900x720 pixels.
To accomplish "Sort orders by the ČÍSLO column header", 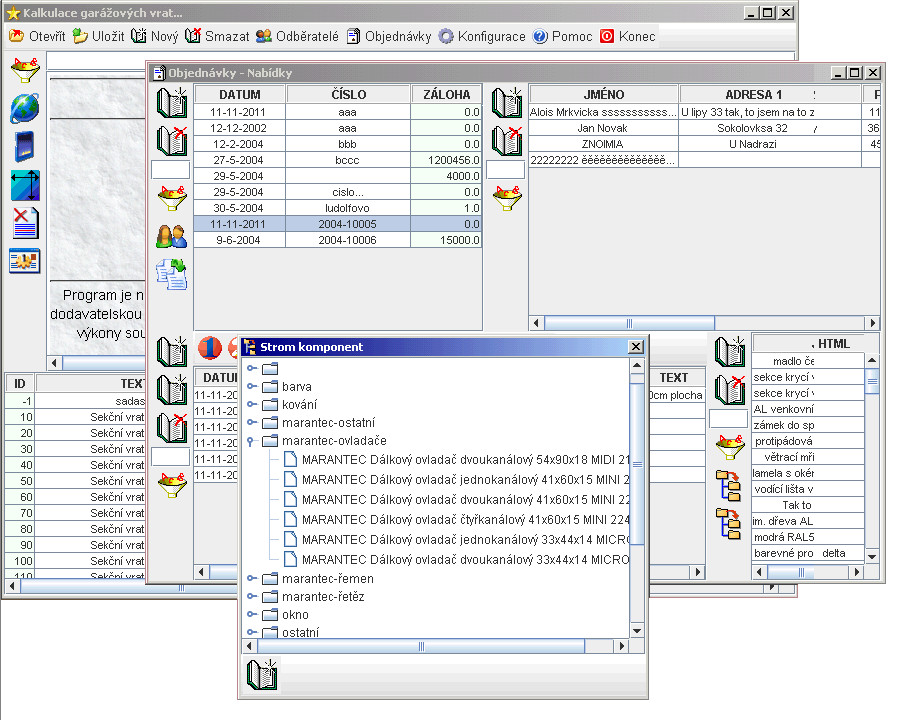I will (x=348, y=94).
